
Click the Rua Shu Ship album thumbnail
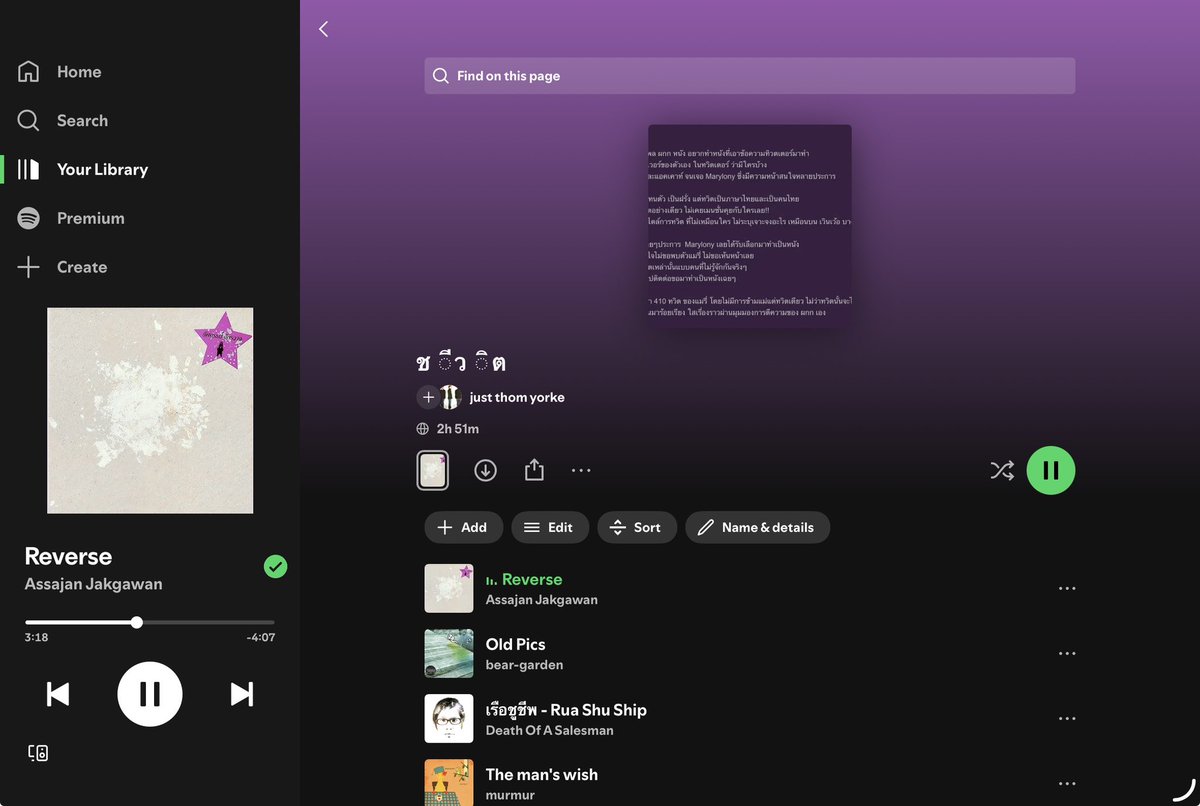pyautogui.click(x=449, y=718)
